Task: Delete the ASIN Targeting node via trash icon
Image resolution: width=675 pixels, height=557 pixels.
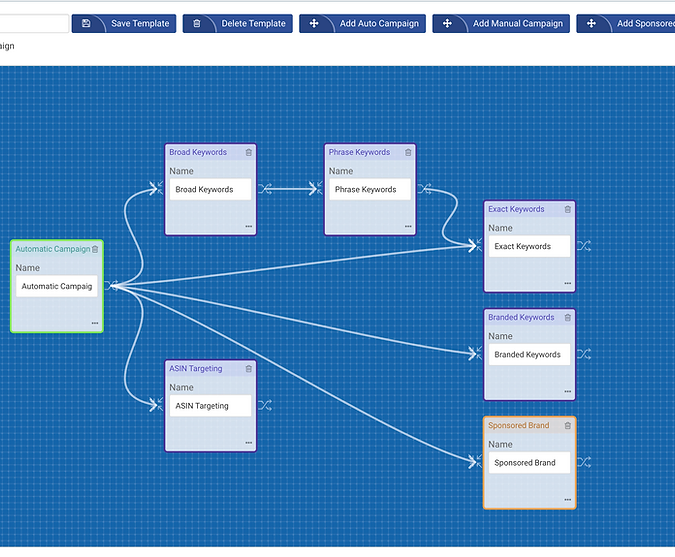Action: click(249, 369)
